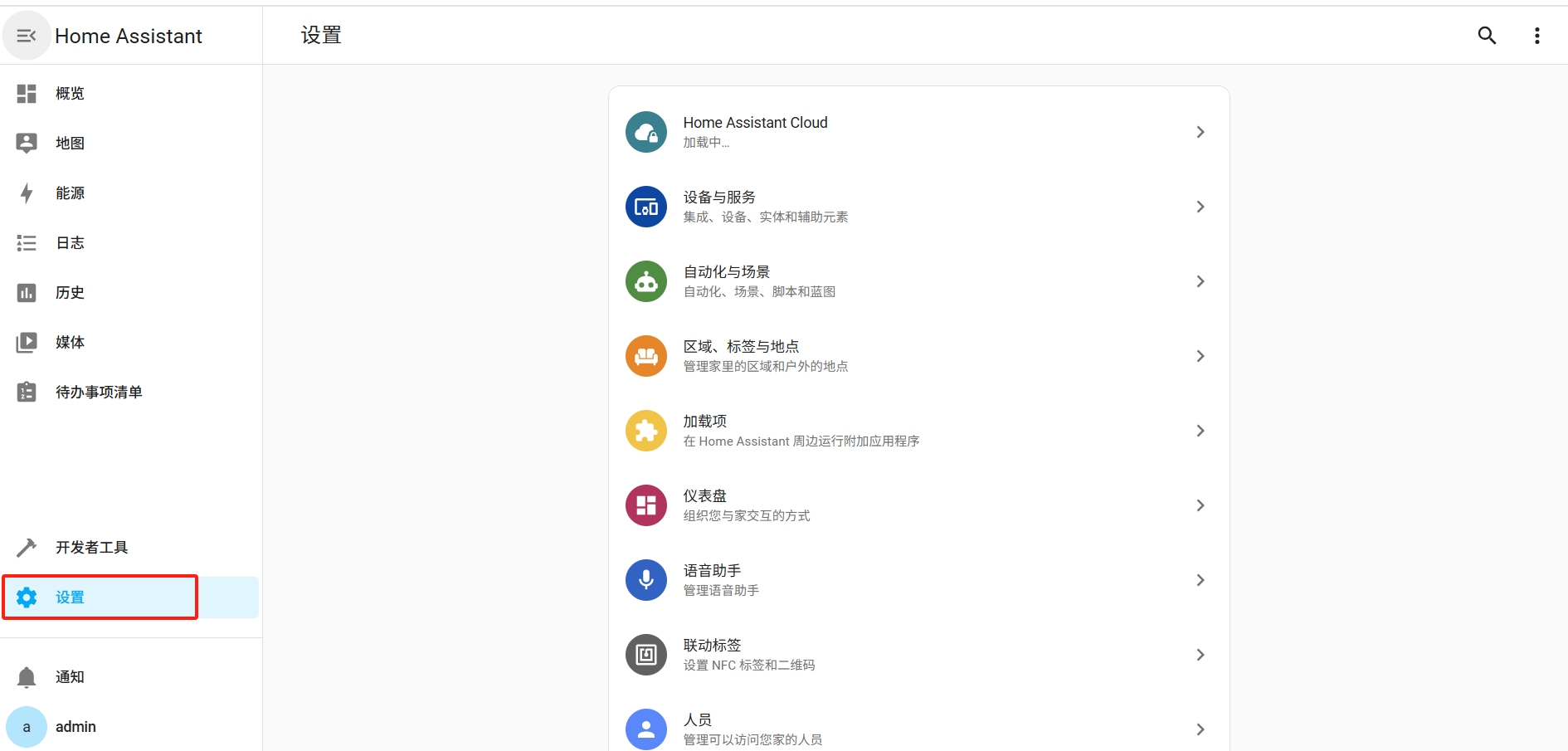The width and height of the screenshot is (1568, 751).
Task: Click text '自动化、场景、脚本和蓝图'
Action: pos(759,292)
